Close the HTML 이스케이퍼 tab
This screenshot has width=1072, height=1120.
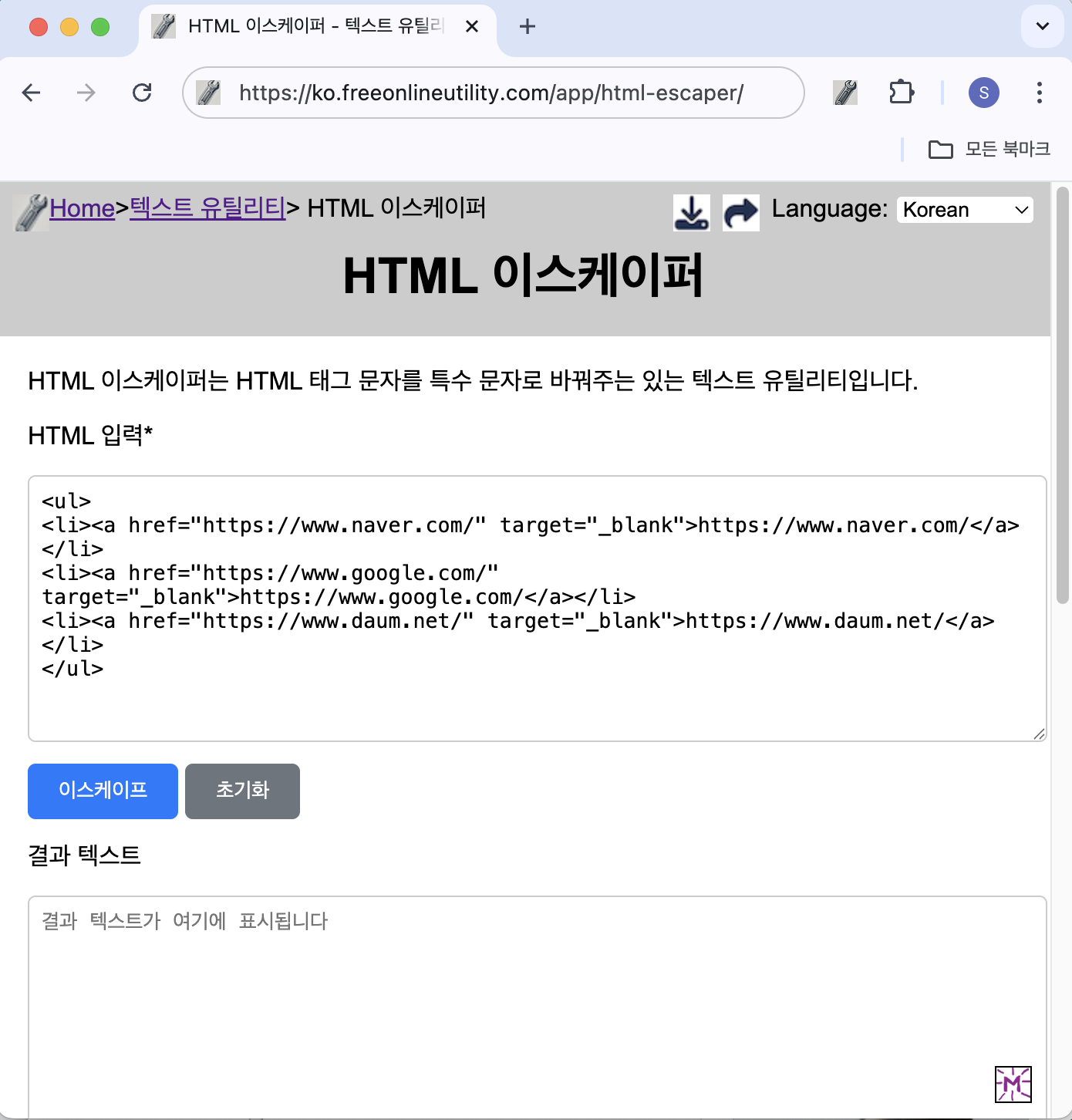pos(473,26)
